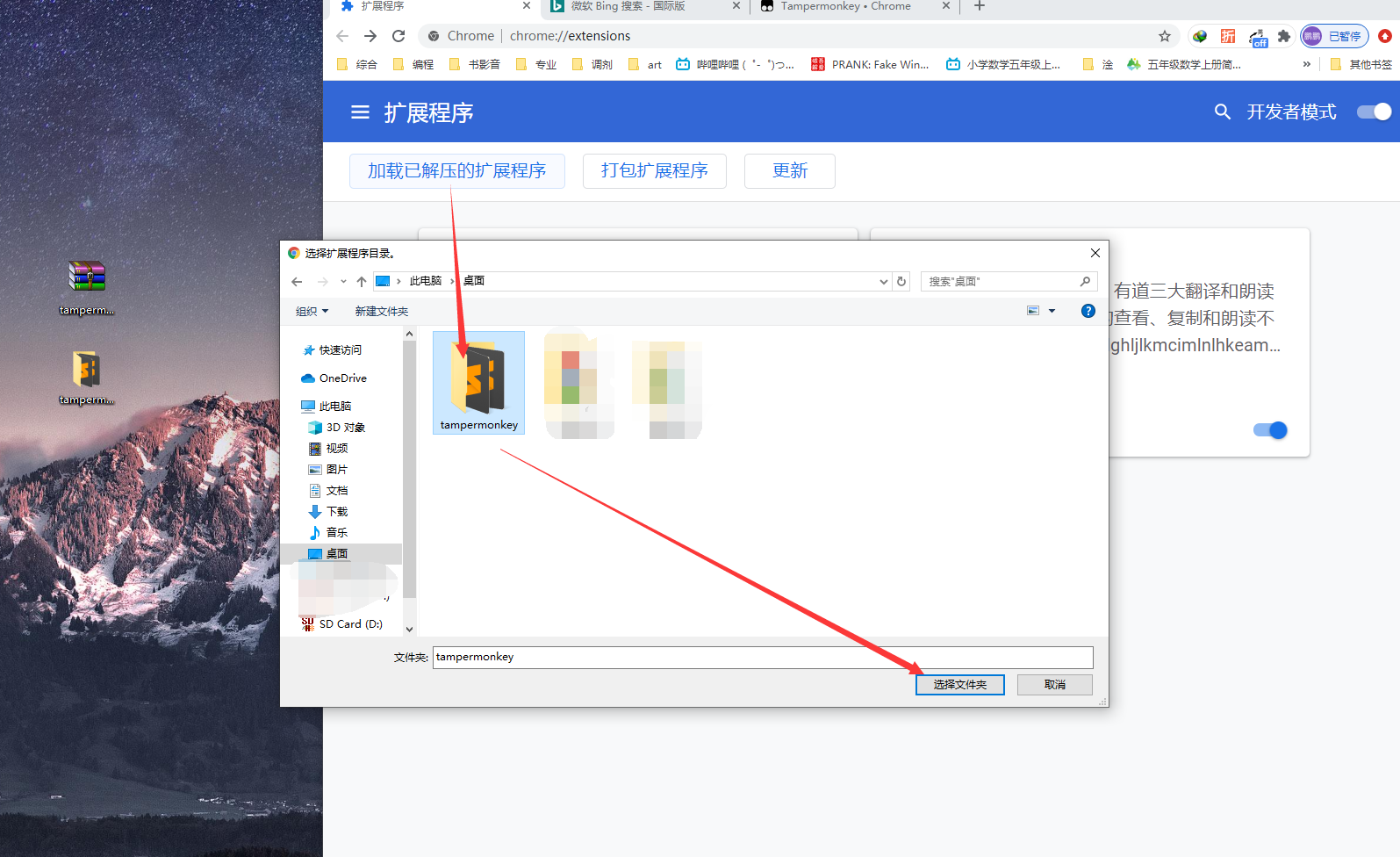Click 新建文件夹 in the dialog toolbar
Screen dimensions: 1400x857
tap(382, 311)
